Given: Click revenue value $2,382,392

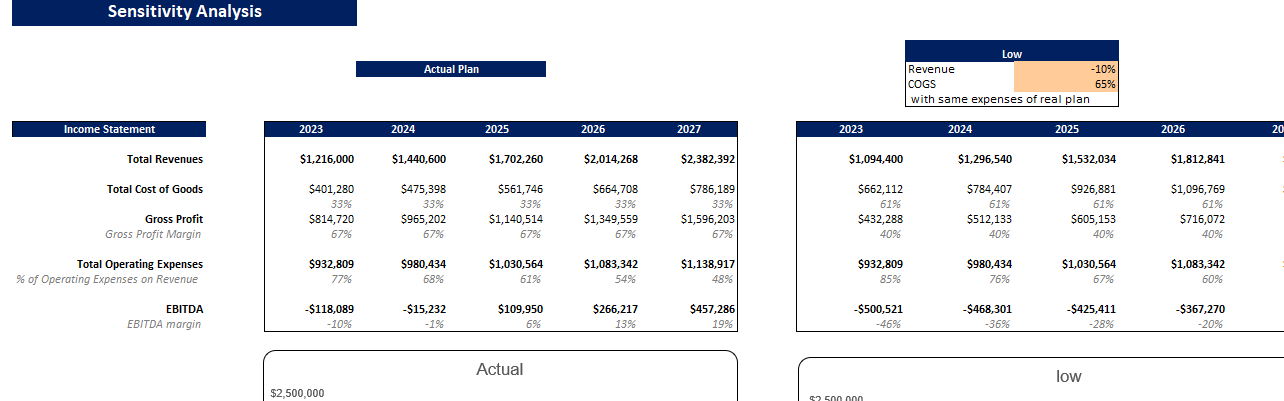Looking at the screenshot, I should (x=708, y=159).
